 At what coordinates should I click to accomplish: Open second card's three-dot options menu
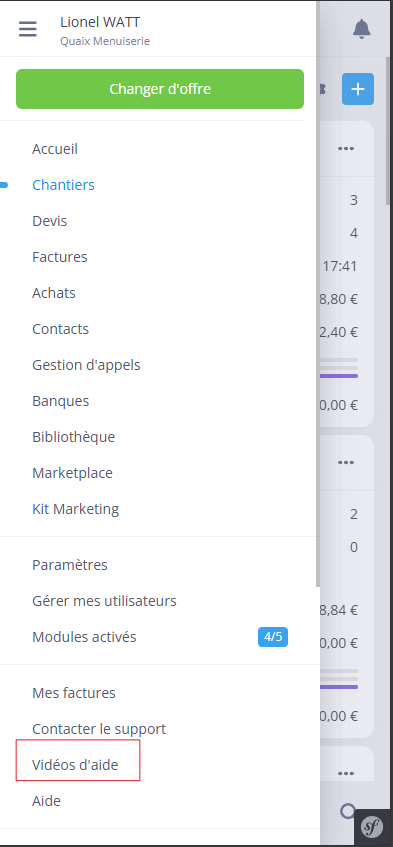(346, 462)
